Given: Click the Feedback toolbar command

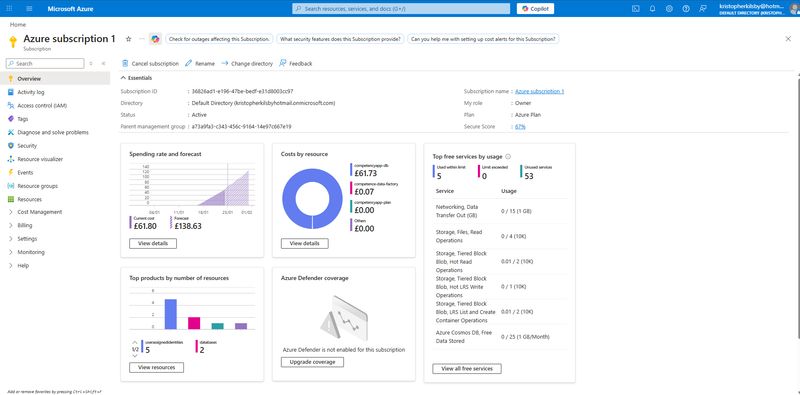Looking at the screenshot, I should point(295,63).
